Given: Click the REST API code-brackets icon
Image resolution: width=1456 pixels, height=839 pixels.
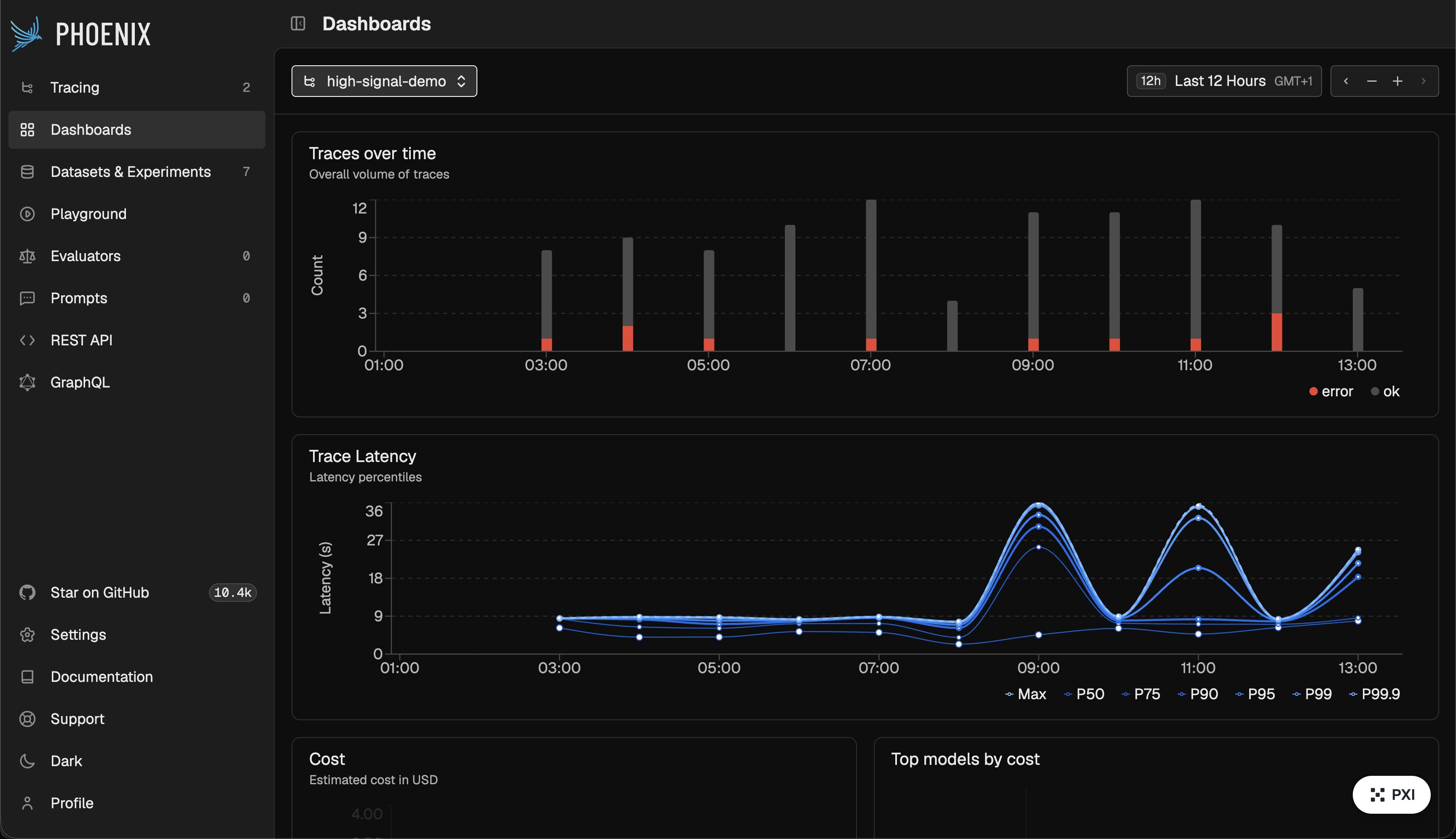Looking at the screenshot, I should [27, 340].
